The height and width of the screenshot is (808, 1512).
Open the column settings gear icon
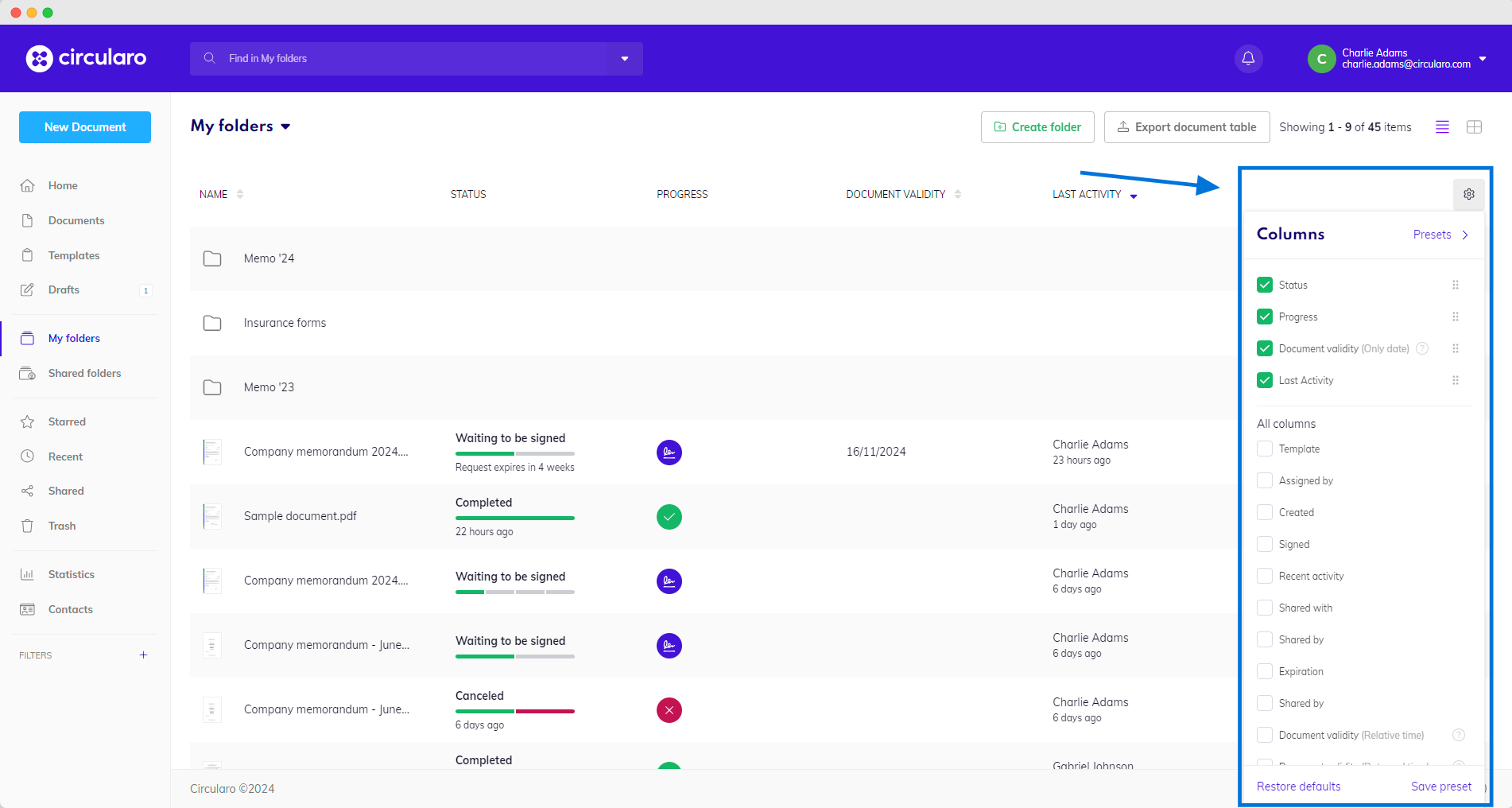1468,194
